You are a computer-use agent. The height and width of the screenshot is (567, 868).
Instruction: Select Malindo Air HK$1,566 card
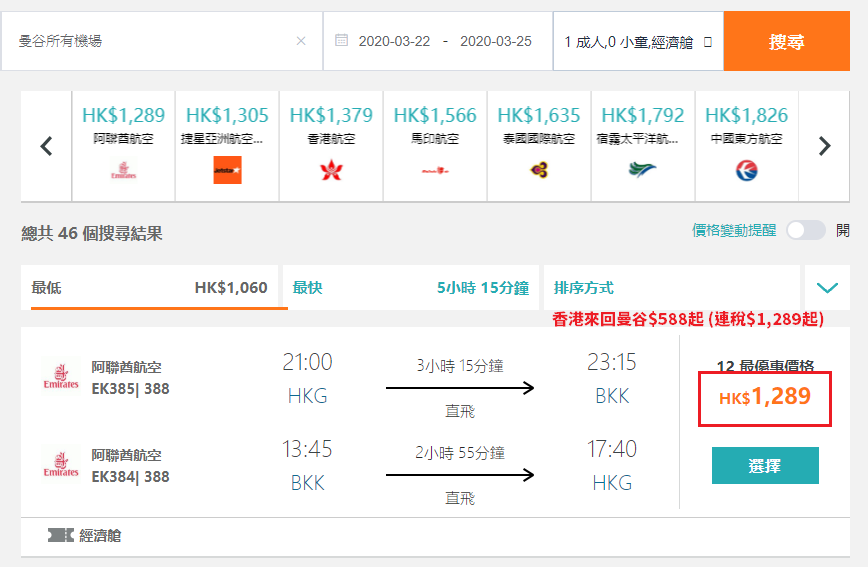[435, 146]
